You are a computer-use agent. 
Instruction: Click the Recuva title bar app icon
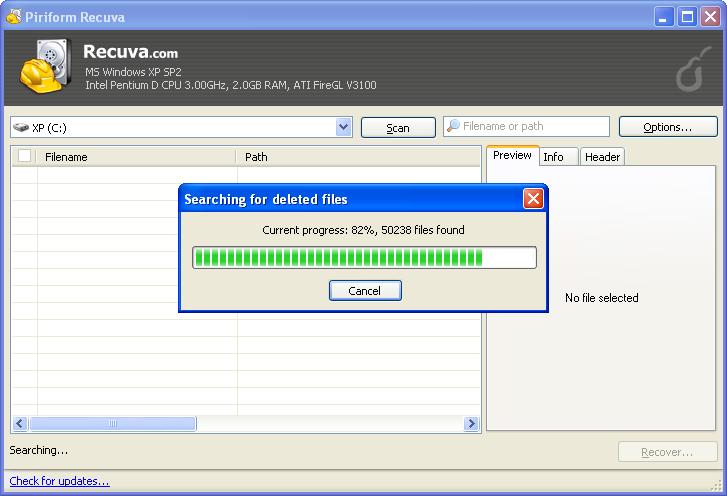coord(13,16)
